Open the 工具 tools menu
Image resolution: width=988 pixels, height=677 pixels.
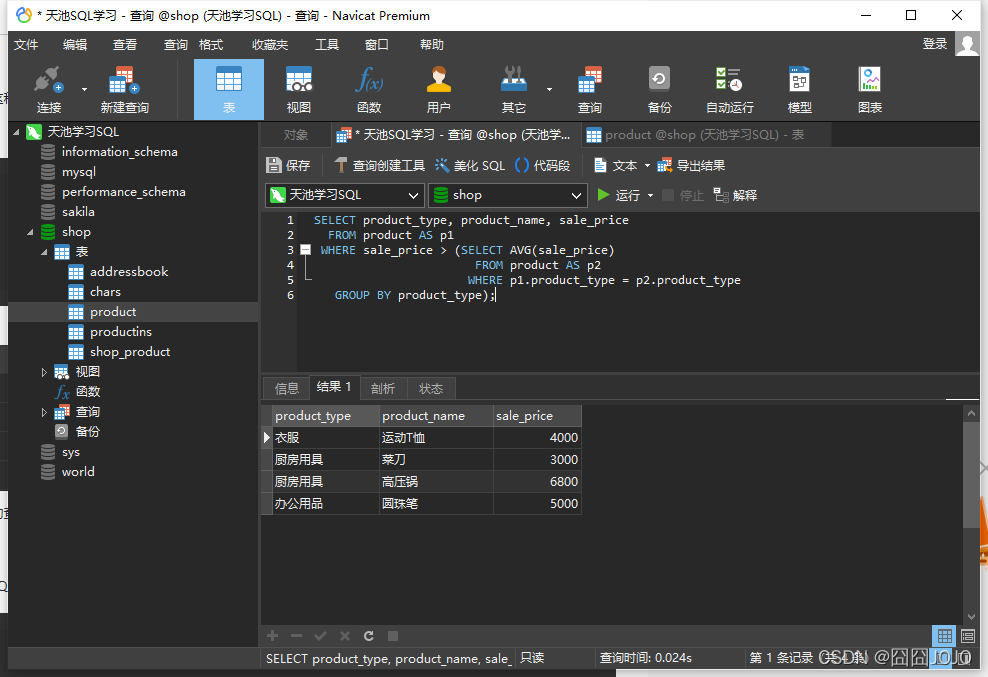click(327, 45)
